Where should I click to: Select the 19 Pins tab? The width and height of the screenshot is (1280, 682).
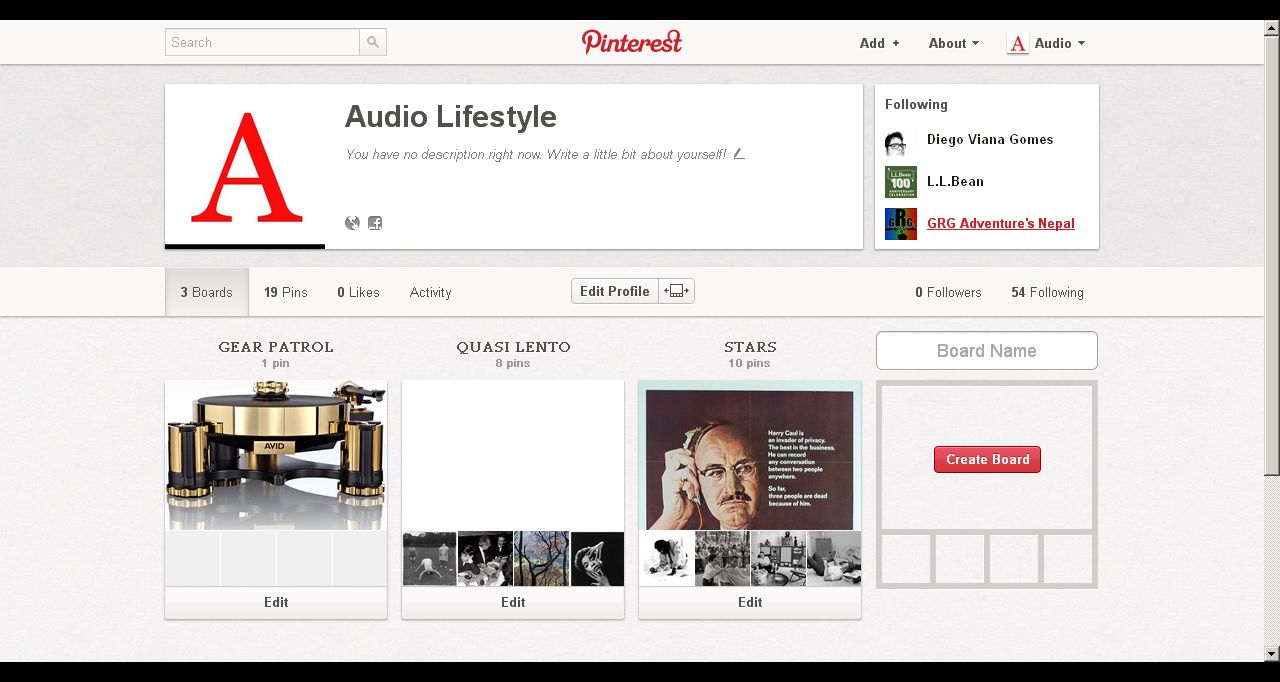tap(286, 292)
